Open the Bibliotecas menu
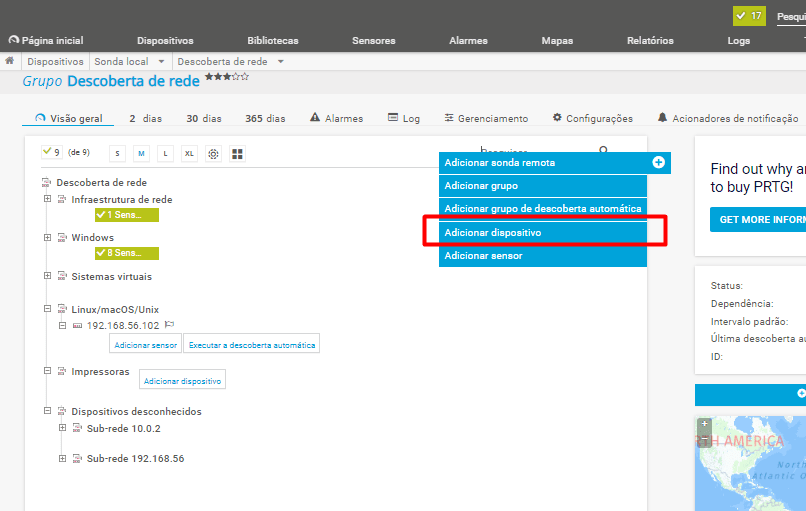The width and height of the screenshot is (806, 511). click(x=272, y=41)
